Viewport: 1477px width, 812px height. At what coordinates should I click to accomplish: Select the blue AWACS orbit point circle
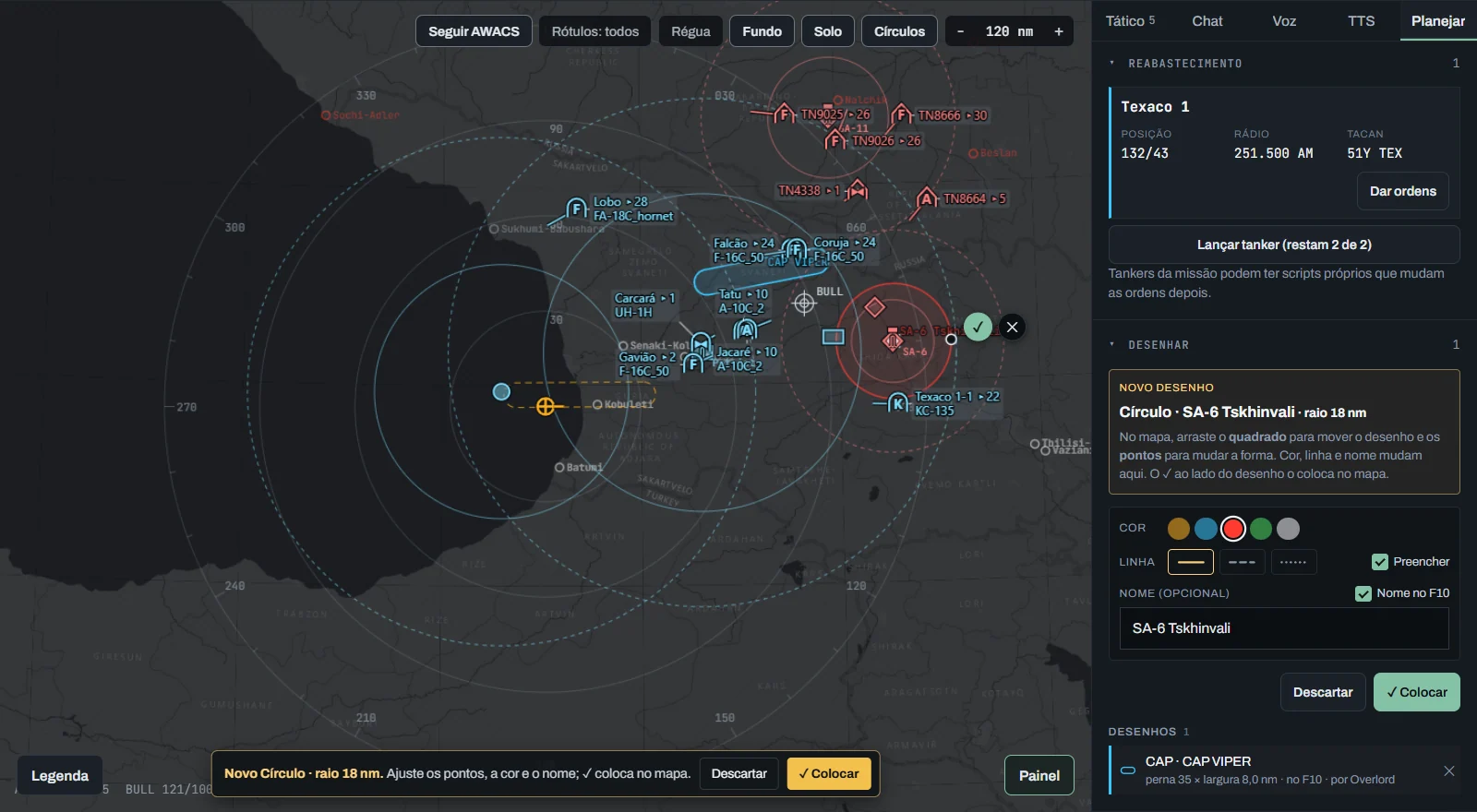(501, 392)
